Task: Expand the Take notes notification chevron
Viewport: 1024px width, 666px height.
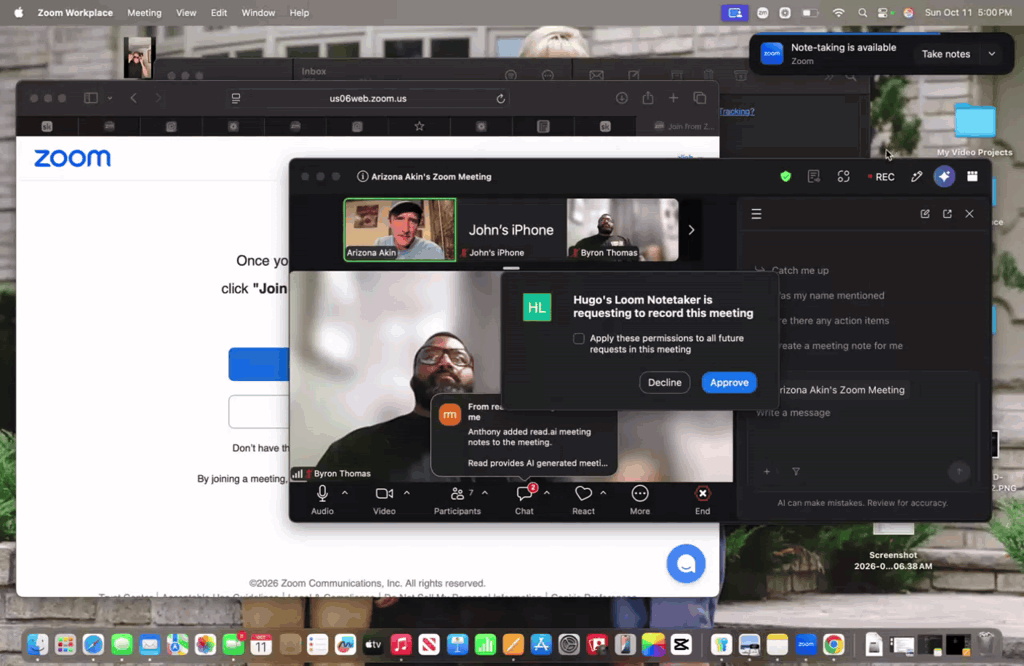Action: coord(992,54)
